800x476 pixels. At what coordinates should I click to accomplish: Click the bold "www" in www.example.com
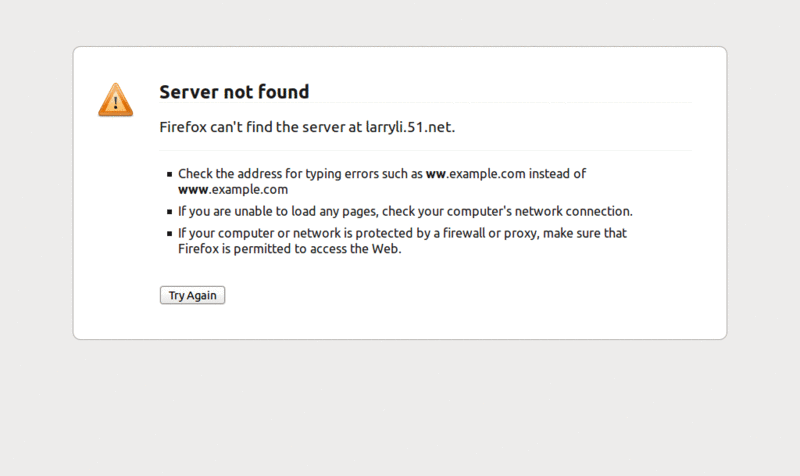[x=193, y=189]
